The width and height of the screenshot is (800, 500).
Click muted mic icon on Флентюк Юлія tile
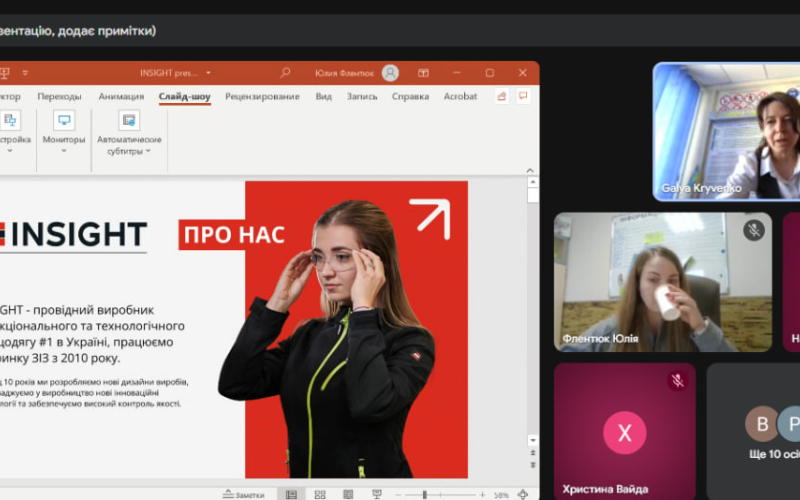pyautogui.click(x=754, y=230)
